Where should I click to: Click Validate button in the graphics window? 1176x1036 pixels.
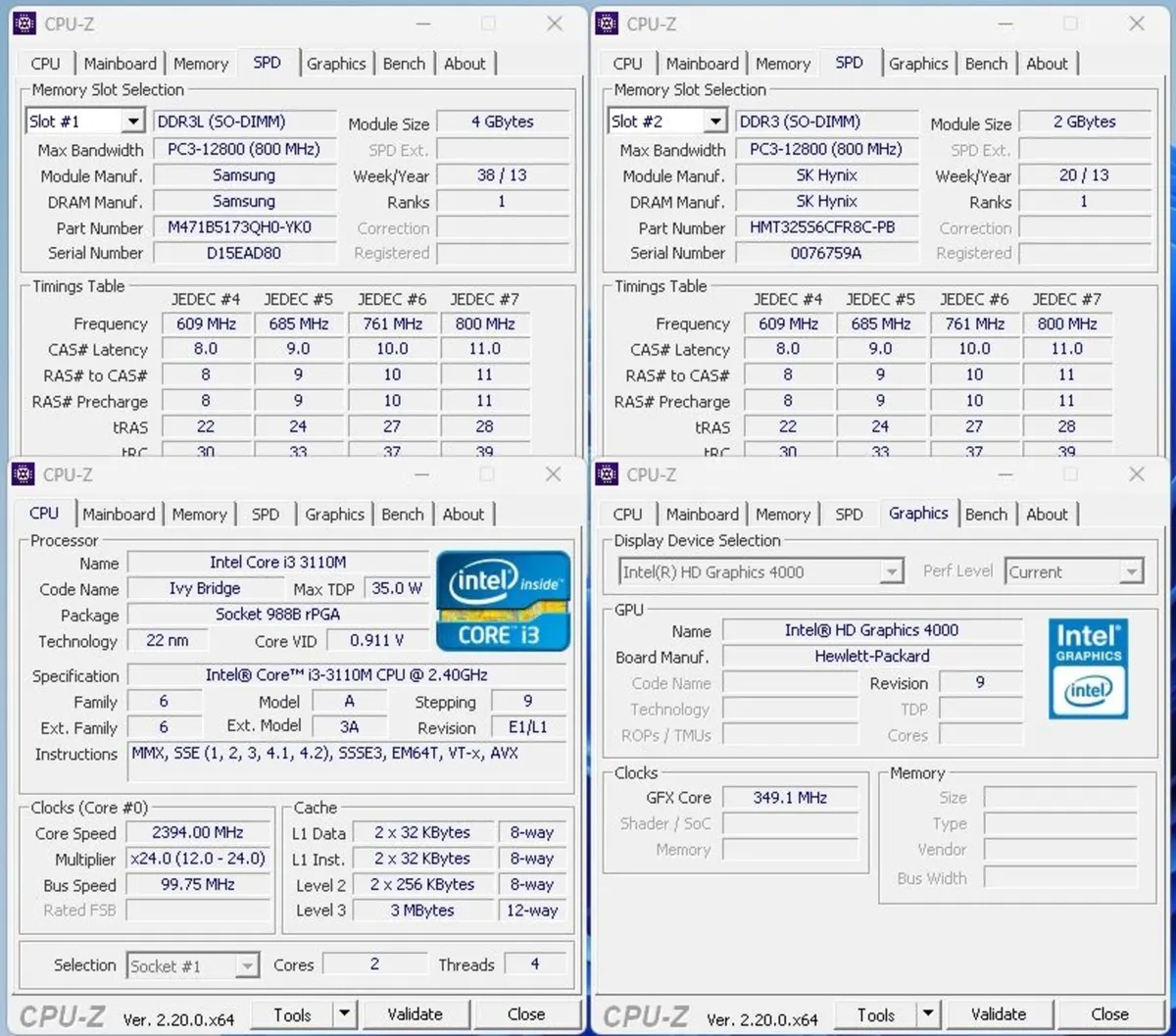pos(999,1014)
